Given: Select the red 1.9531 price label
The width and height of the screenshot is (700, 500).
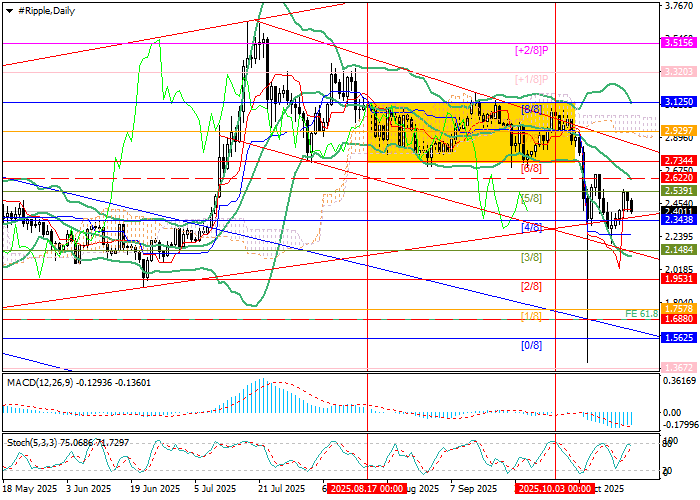Looking at the screenshot, I should click(x=679, y=279).
